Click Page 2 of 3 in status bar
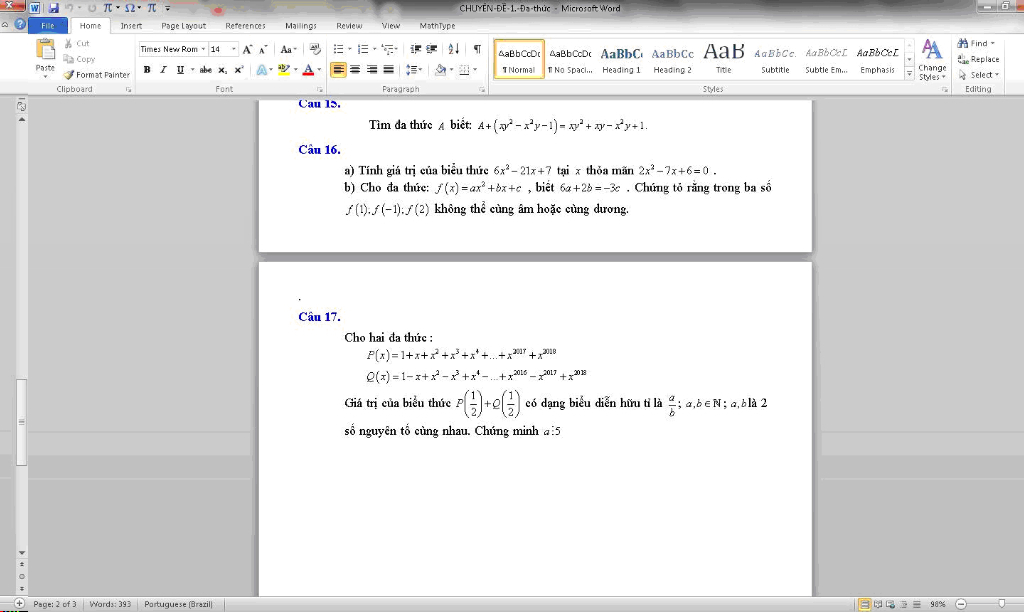This screenshot has width=1024, height=612. tap(55, 604)
